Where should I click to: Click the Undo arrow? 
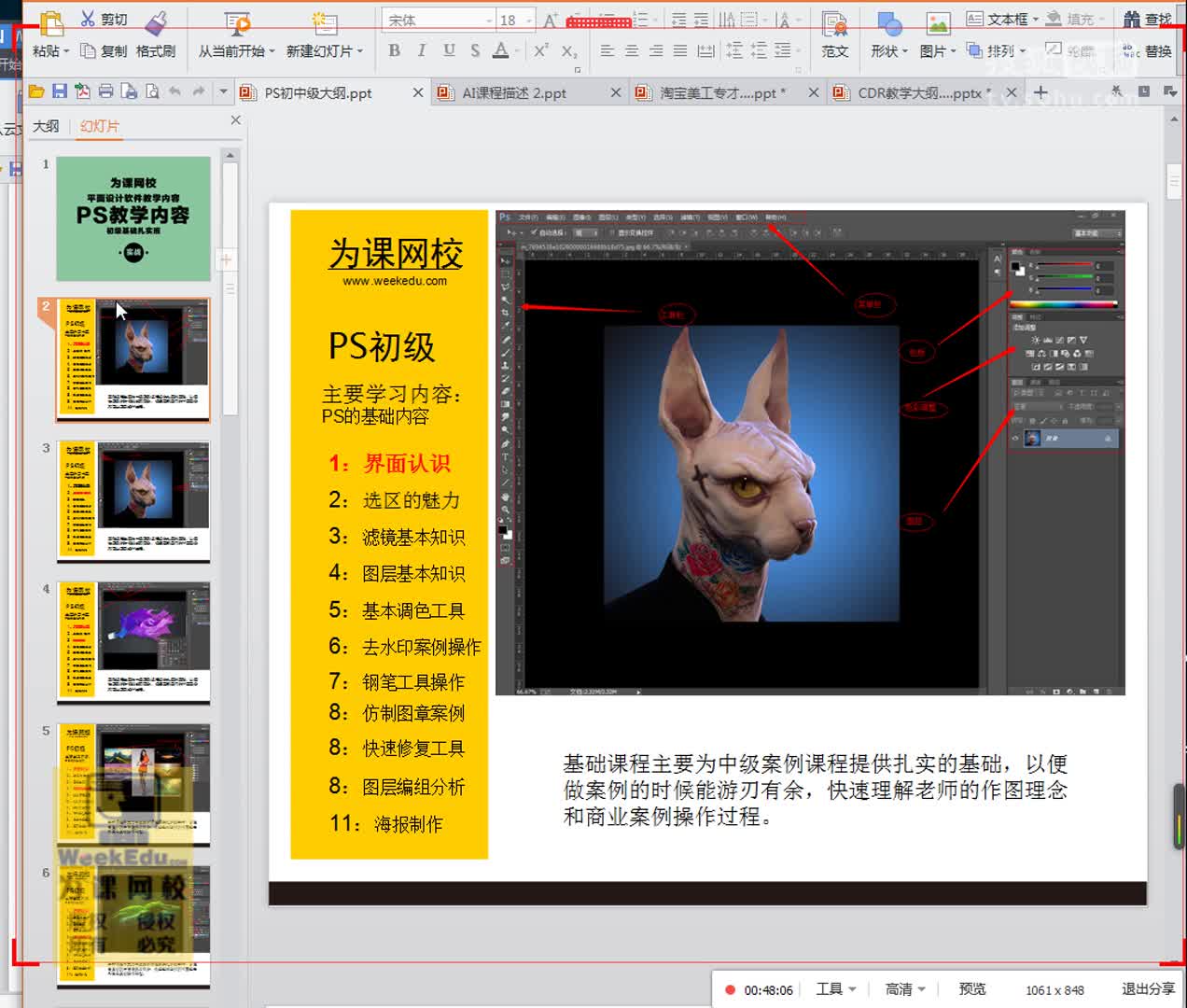coord(175,91)
